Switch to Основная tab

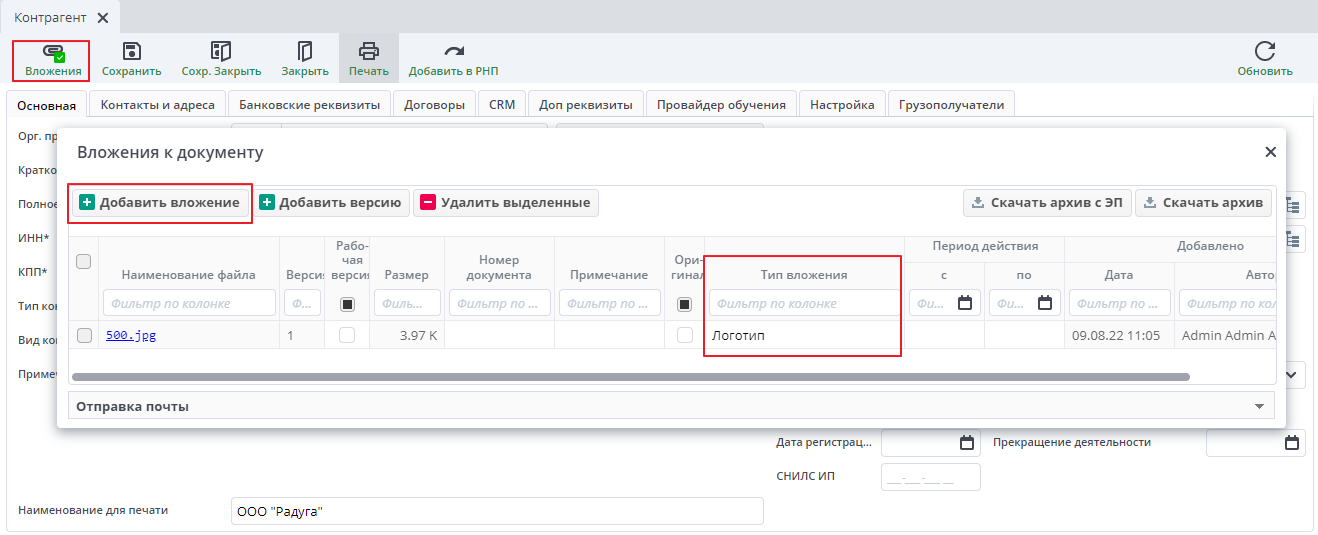47,105
